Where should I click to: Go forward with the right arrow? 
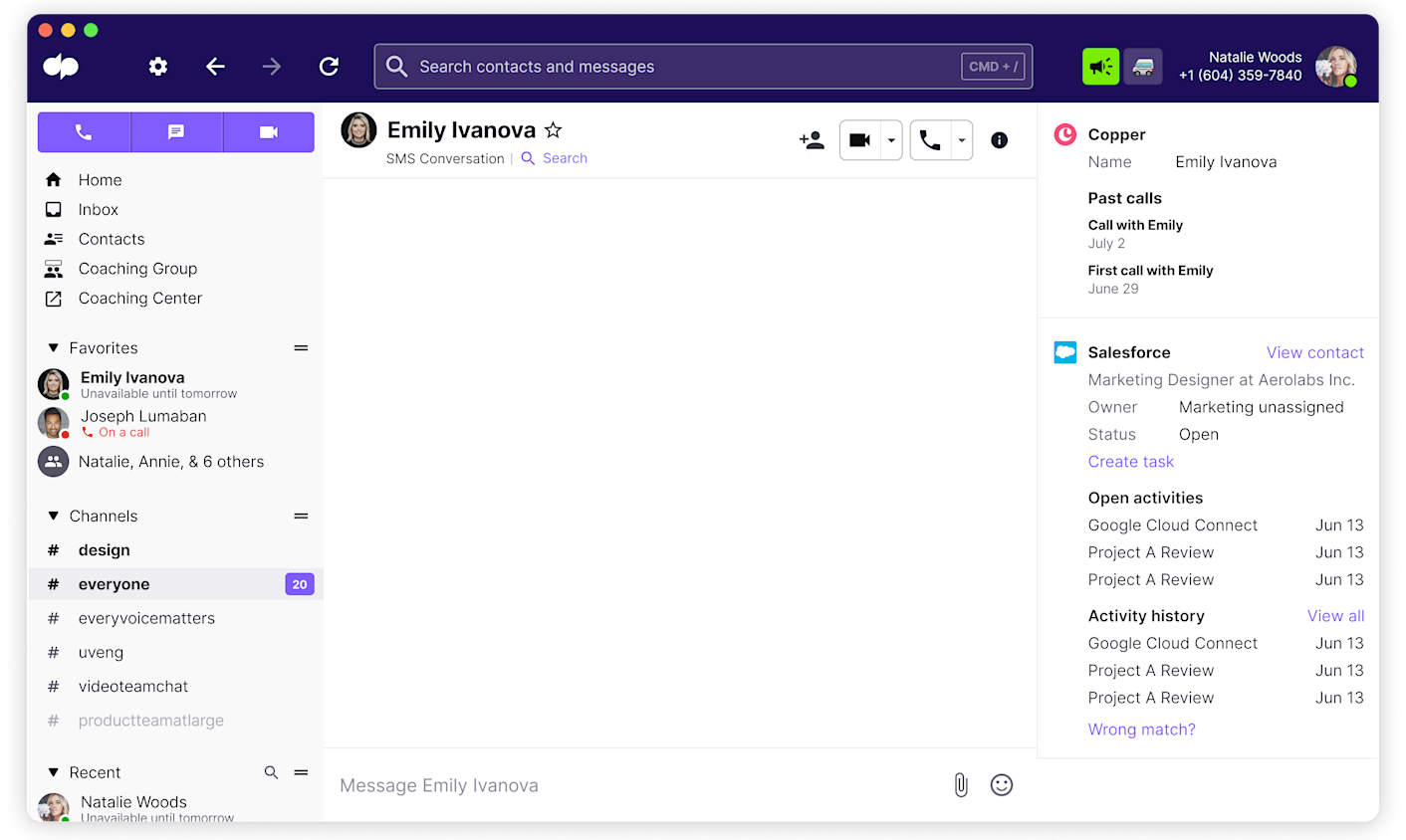click(272, 67)
